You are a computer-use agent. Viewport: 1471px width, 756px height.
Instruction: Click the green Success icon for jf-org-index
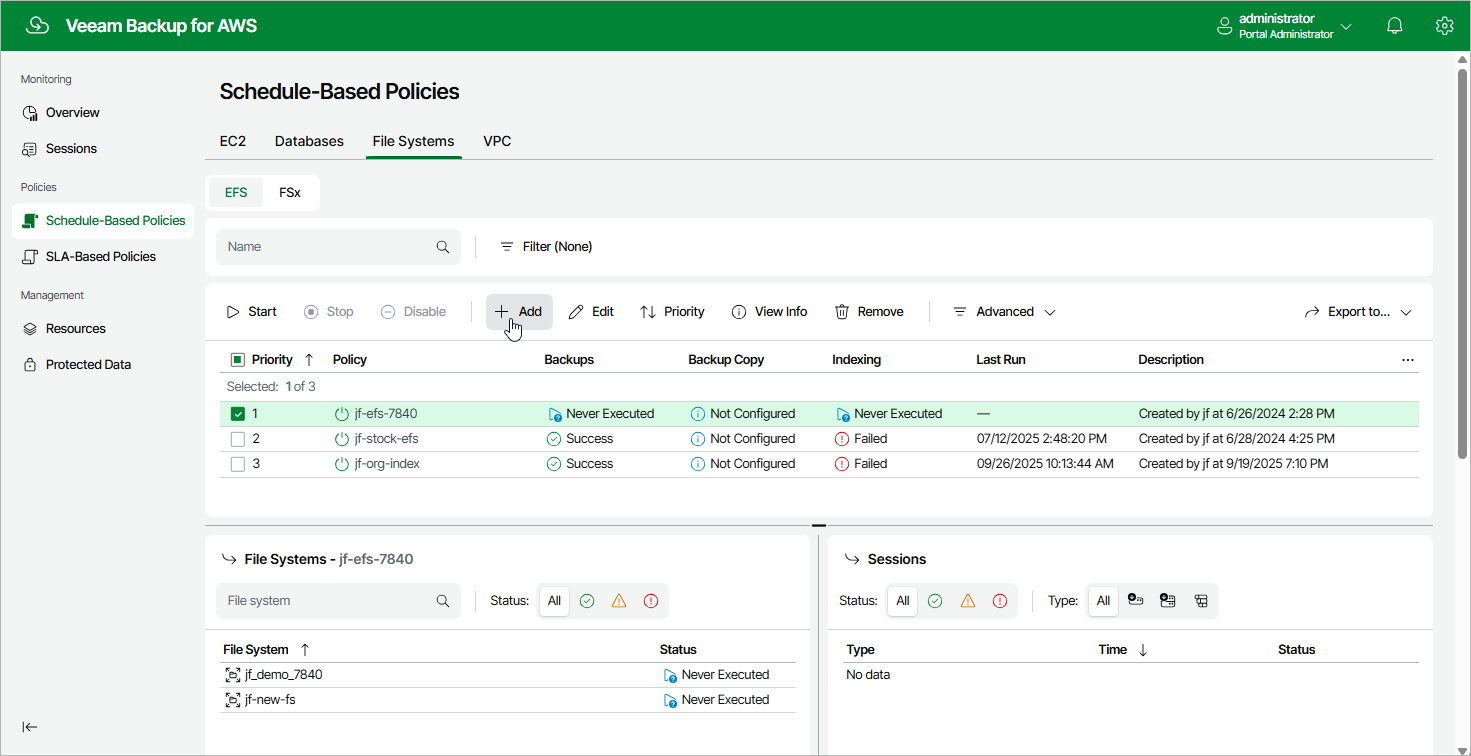pos(554,464)
